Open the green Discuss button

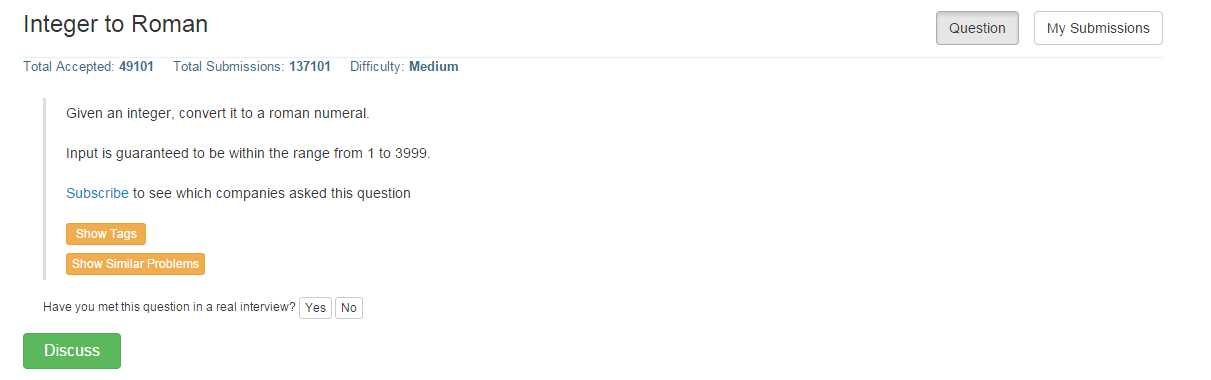tap(72, 351)
